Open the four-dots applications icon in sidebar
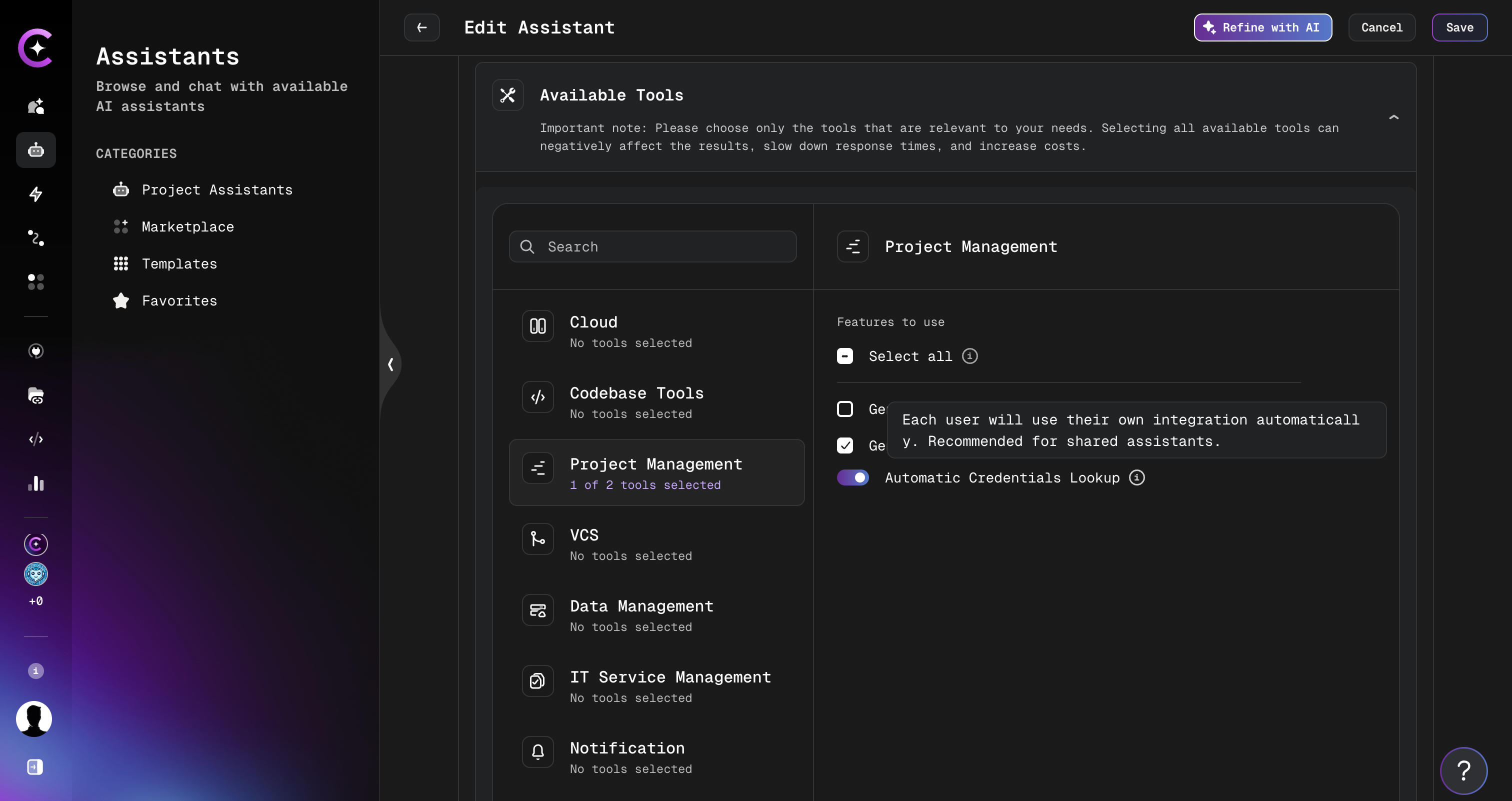This screenshot has width=1512, height=801. coord(36,281)
